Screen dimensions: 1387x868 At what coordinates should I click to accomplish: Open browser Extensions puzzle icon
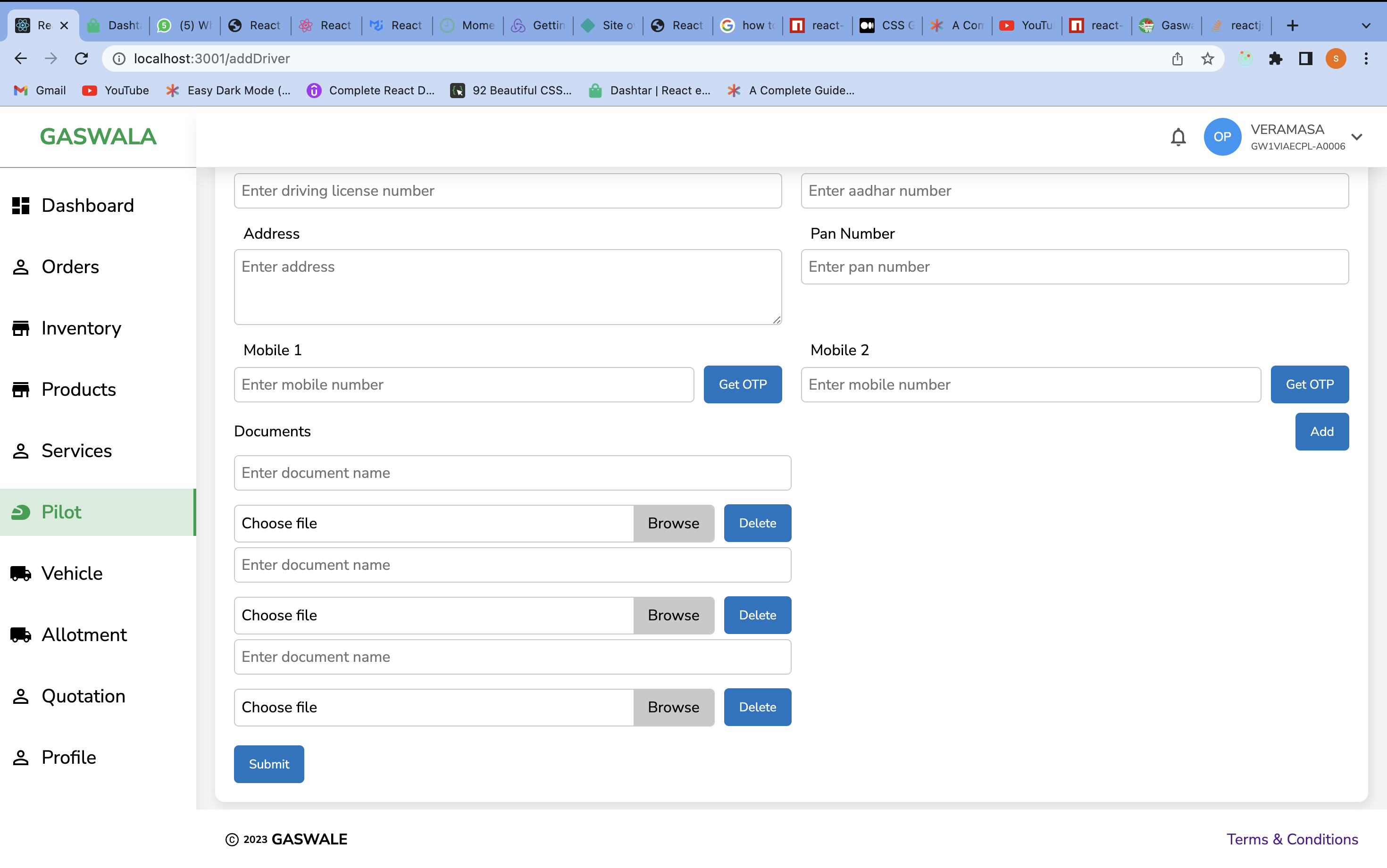[x=1275, y=58]
